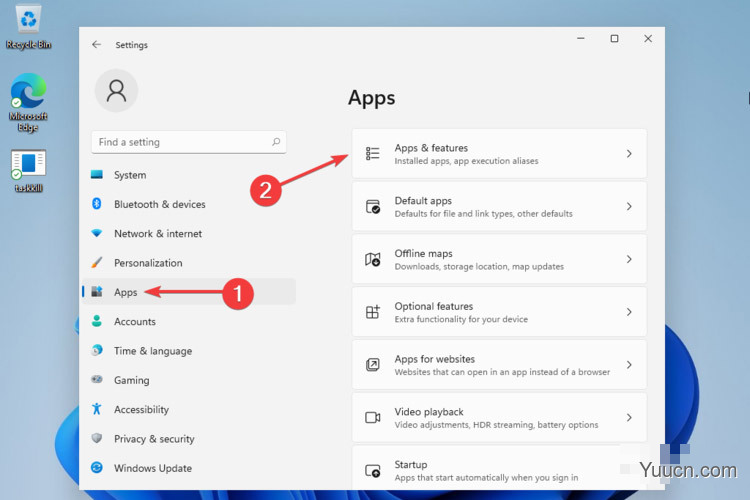Select the Recycle Bin desktop icon

(29, 26)
